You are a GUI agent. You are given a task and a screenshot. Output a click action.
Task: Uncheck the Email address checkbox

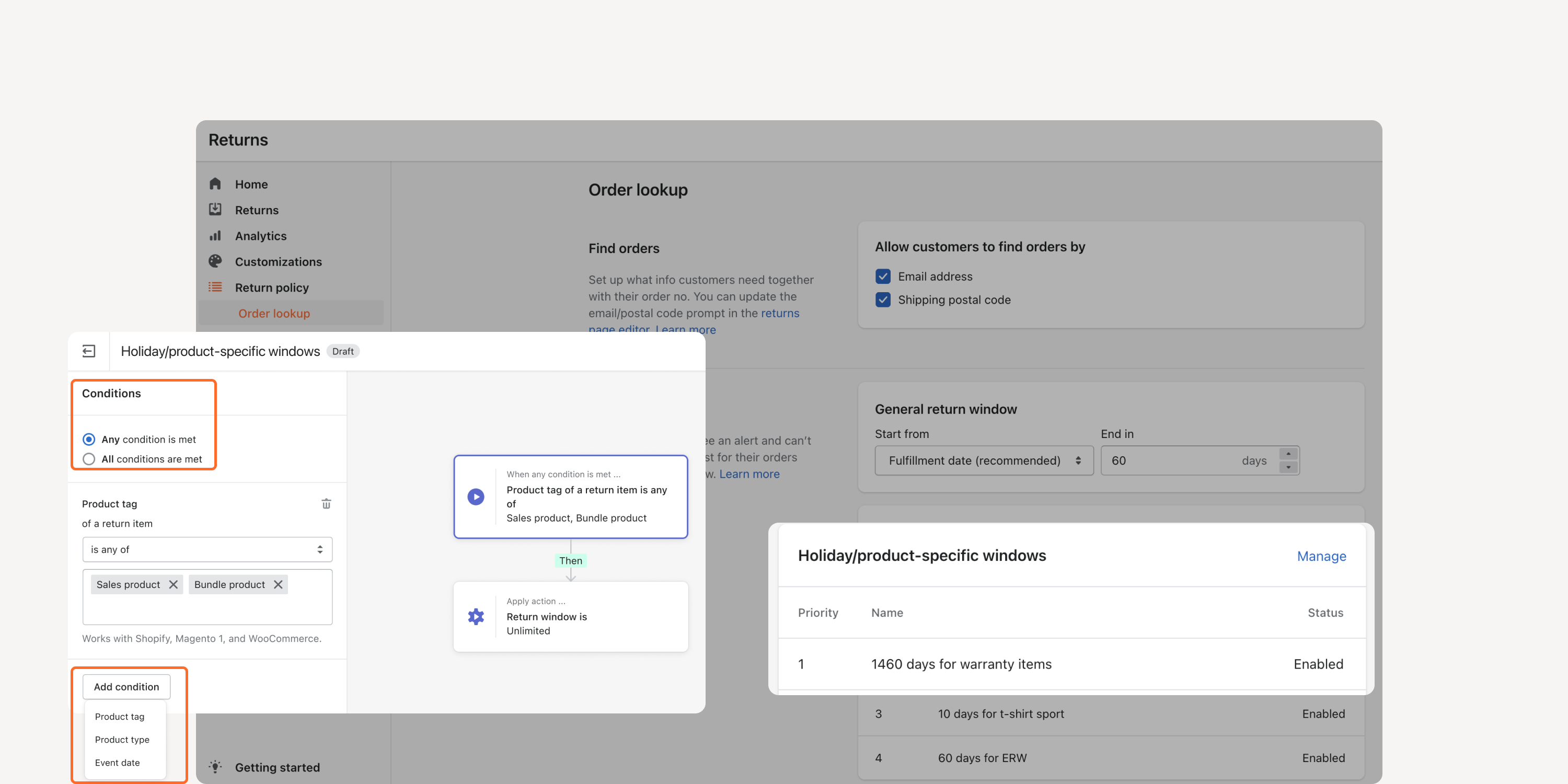[883, 276]
